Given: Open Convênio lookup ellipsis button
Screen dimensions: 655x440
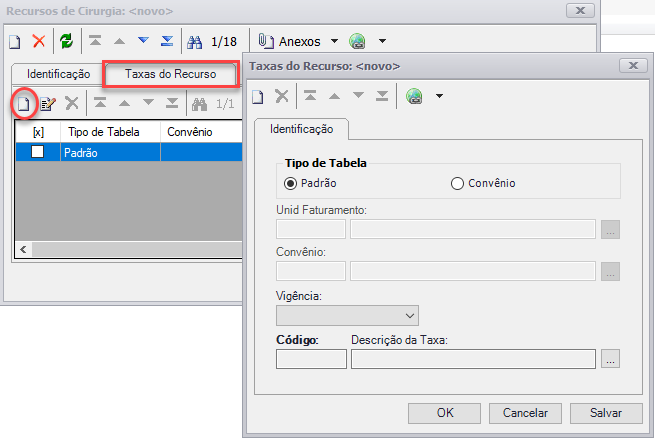Looking at the screenshot, I should point(610,272).
